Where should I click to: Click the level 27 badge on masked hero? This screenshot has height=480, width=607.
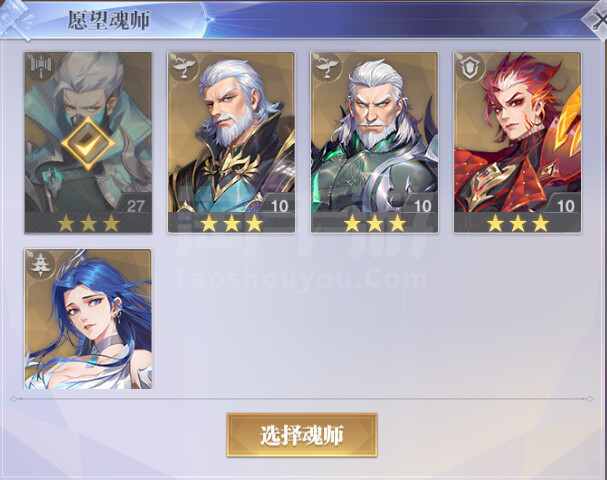click(135, 206)
